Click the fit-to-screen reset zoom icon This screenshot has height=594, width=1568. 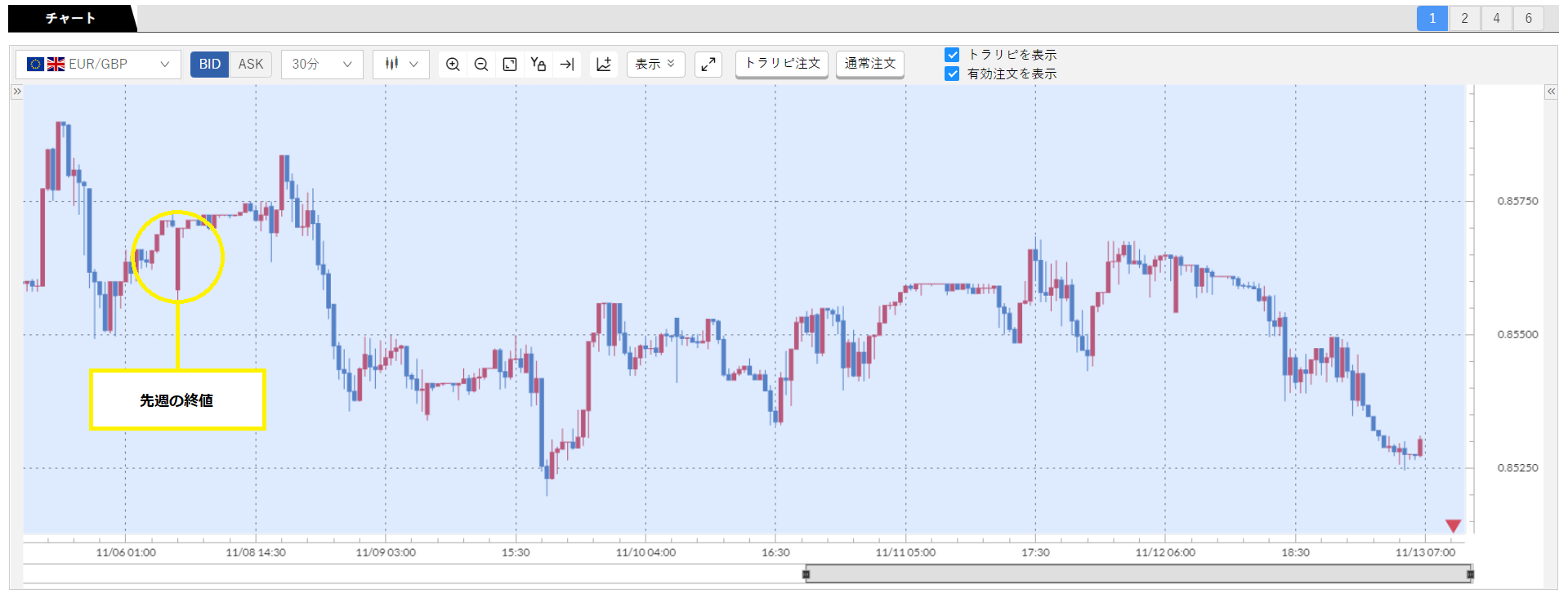510,64
